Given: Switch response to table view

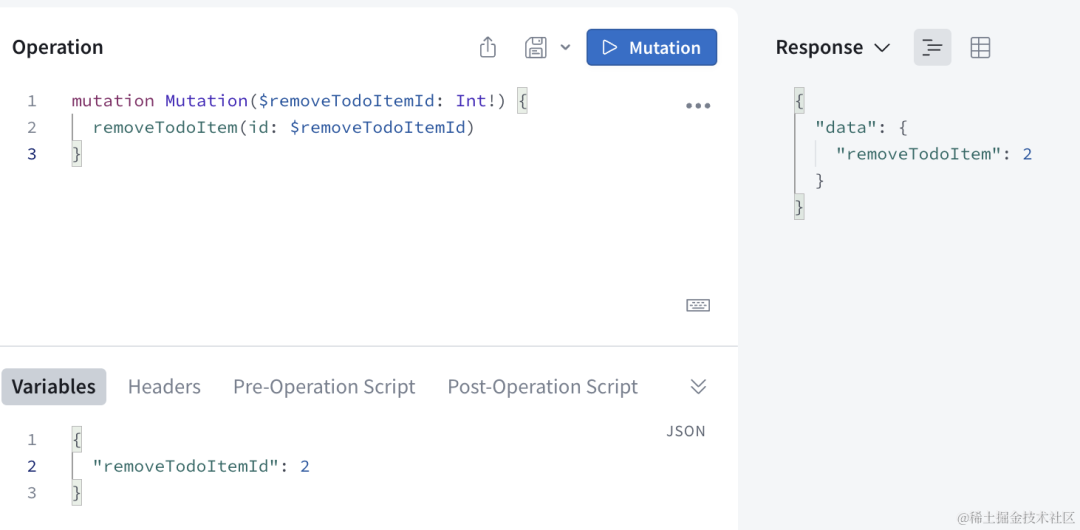Looking at the screenshot, I should (x=980, y=48).
